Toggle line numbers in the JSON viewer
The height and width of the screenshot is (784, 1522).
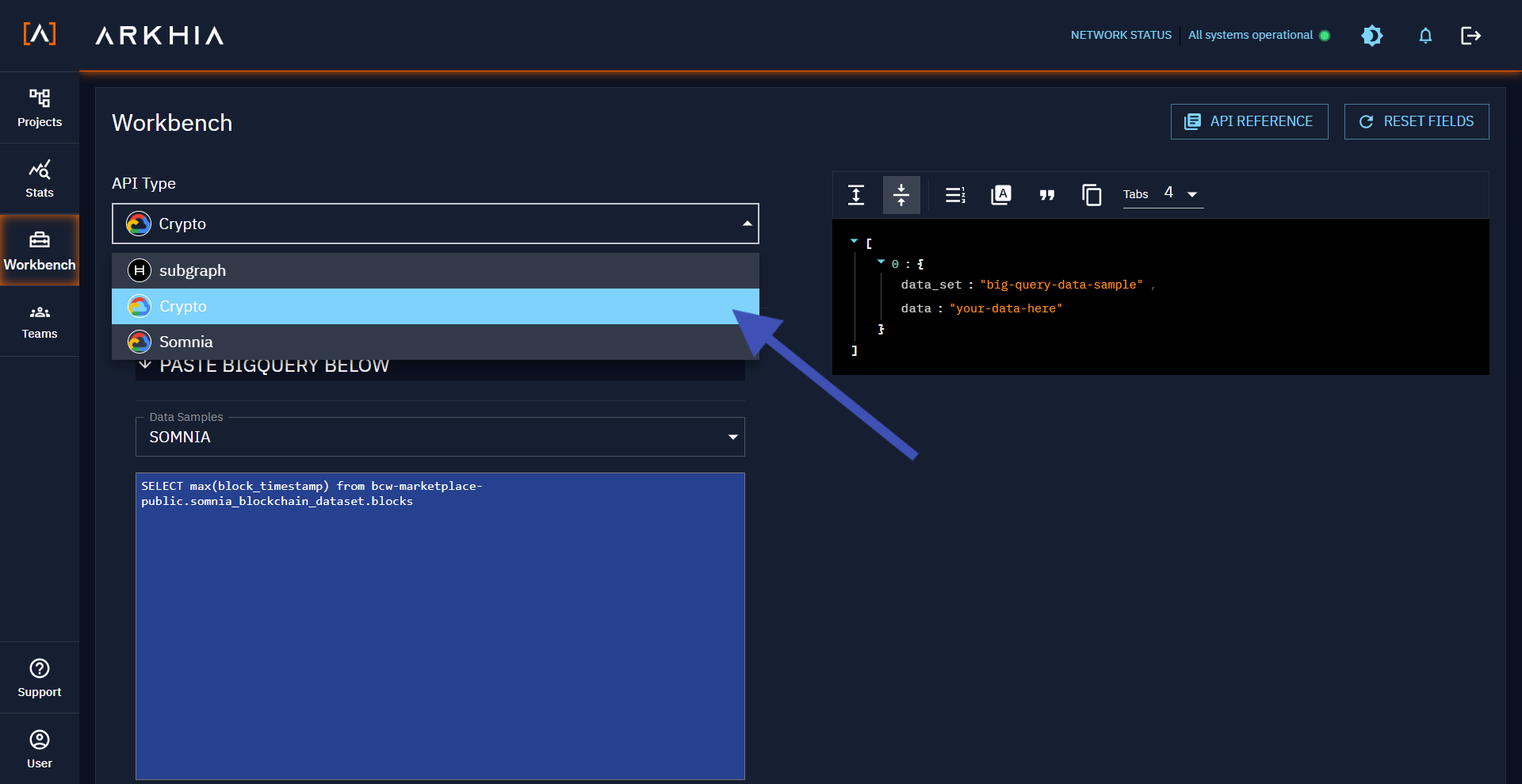tap(954, 194)
